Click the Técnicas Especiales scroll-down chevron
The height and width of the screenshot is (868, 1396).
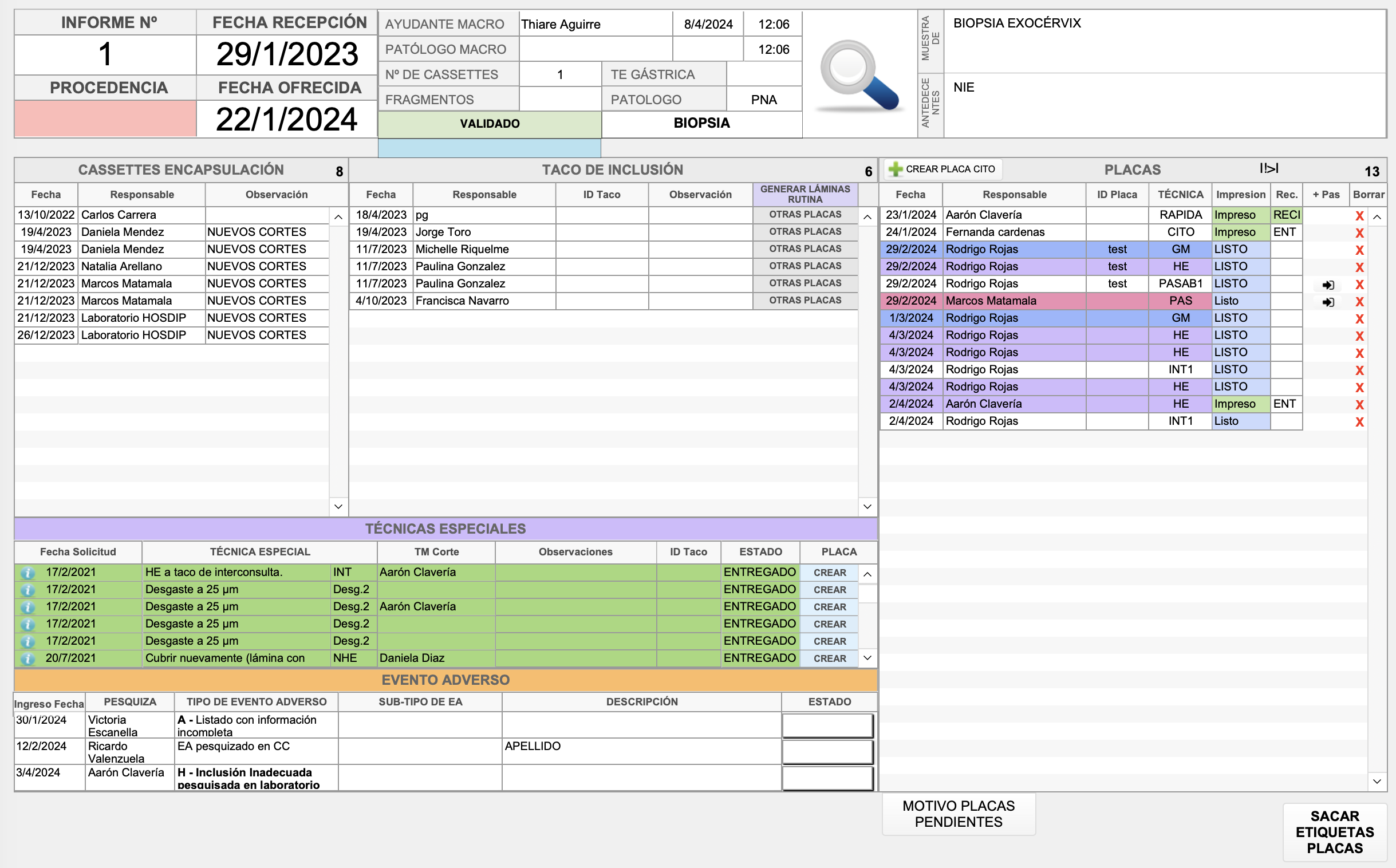pyautogui.click(x=867, y=658)
